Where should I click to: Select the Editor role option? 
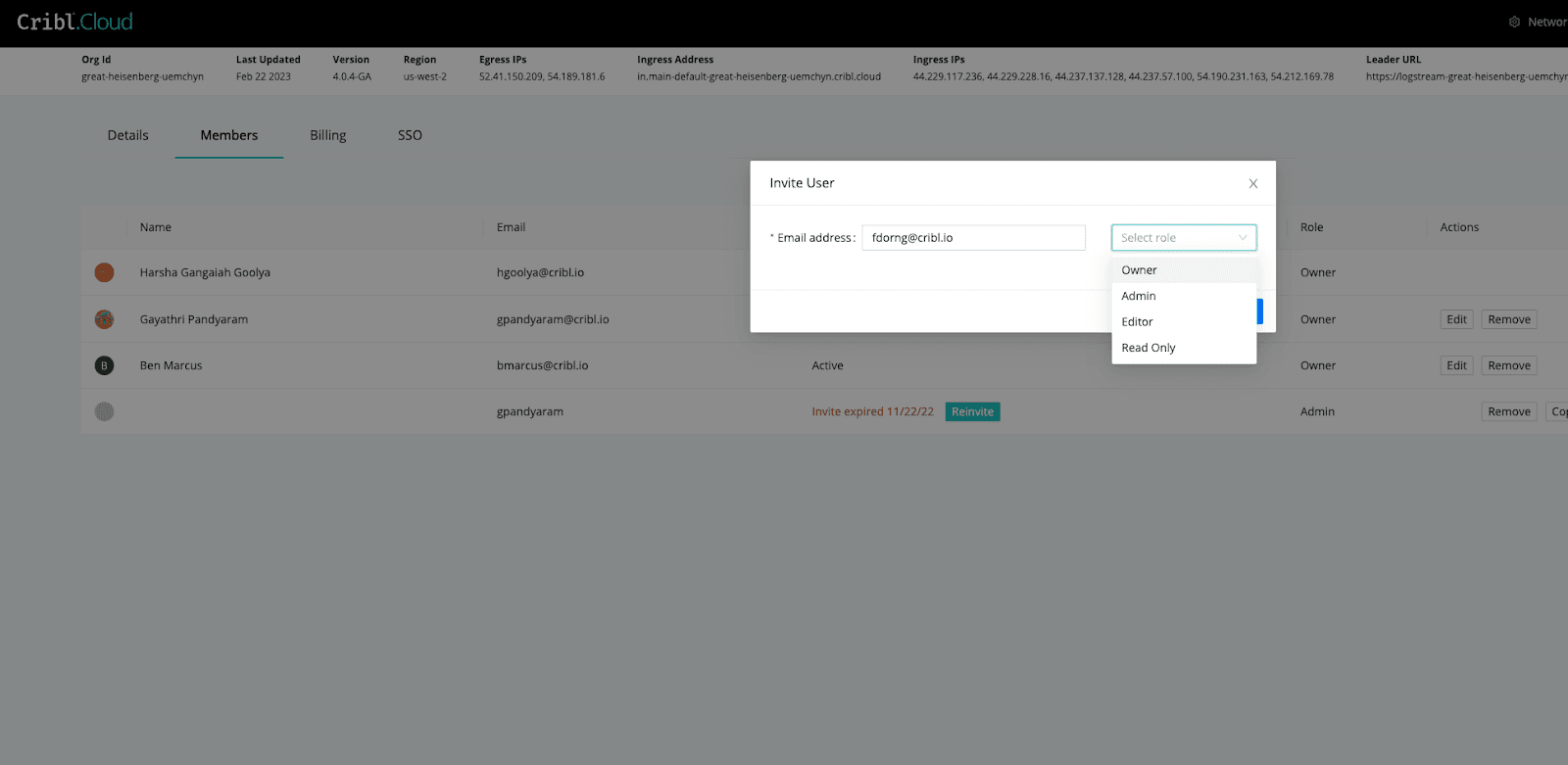[1137, 322]
